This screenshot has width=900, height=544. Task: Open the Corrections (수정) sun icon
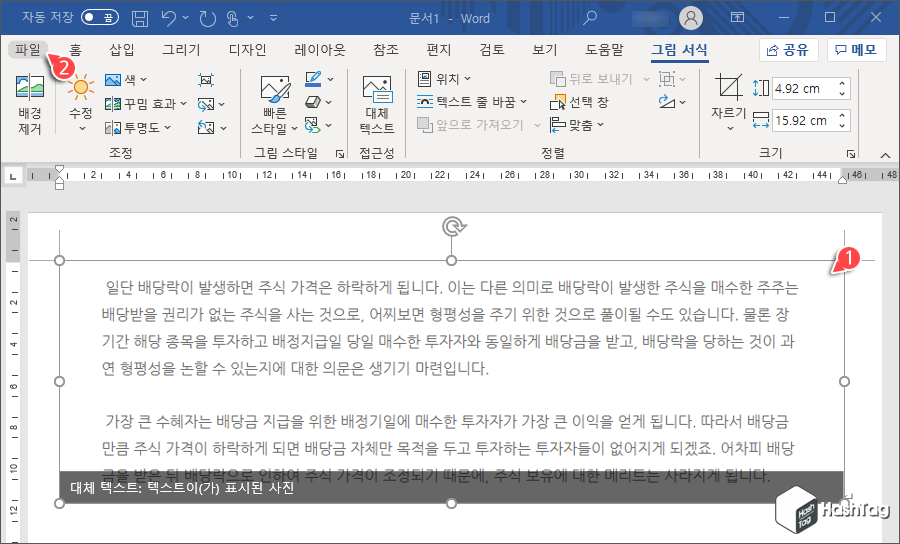(80, 87)
